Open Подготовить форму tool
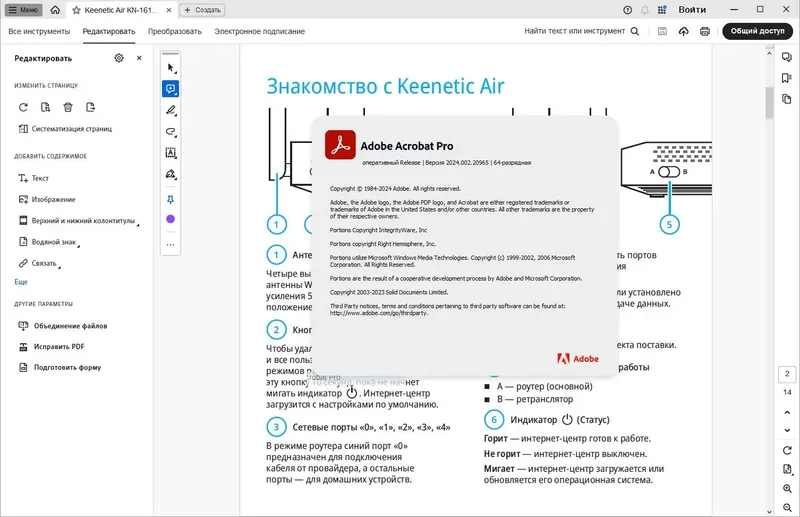The height and width of the screenshot is (517, 800). coord(60,367)
